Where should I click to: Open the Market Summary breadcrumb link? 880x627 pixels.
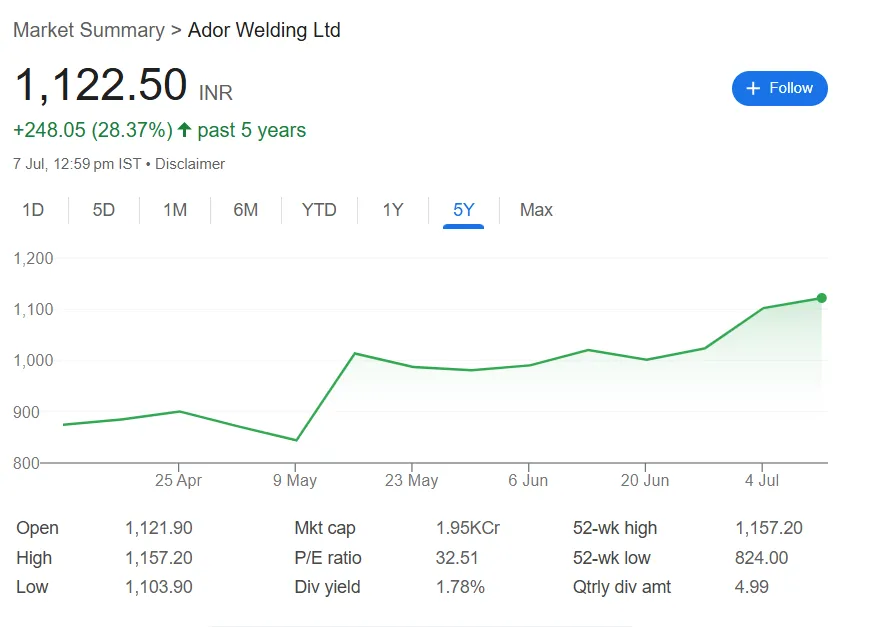(x=88, y=30)
